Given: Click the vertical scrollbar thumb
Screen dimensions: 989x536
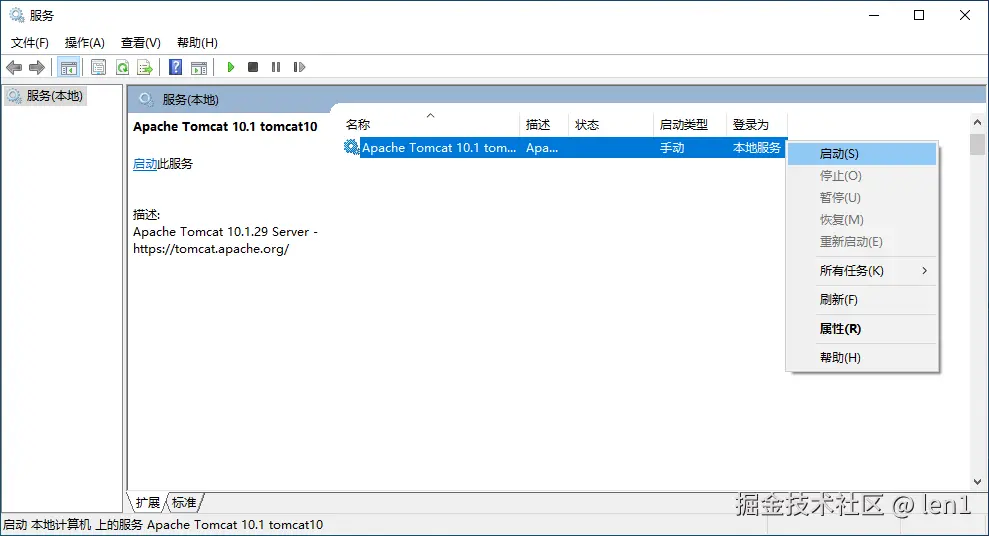Looking at the screenshot, I should (977, 144).
